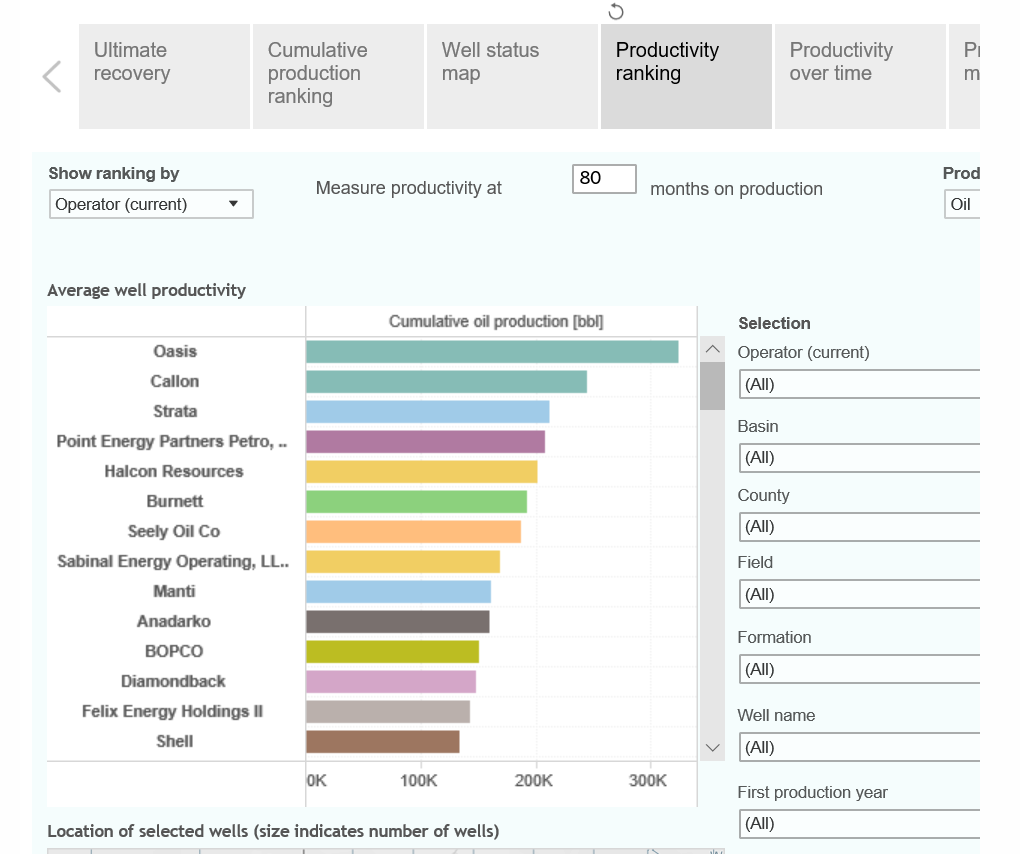
Task: Select the Shell productivity bar
Action: pos(383,741)
